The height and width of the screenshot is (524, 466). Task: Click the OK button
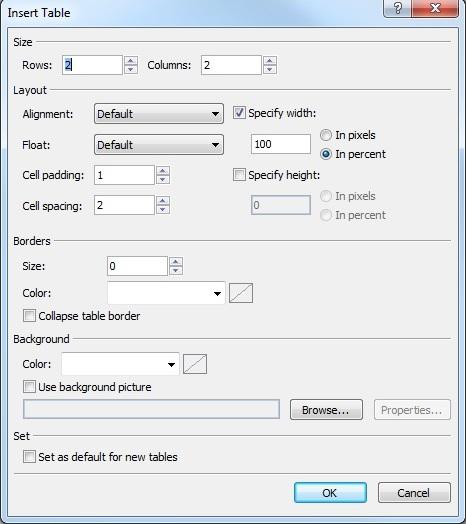click(330, 493)
